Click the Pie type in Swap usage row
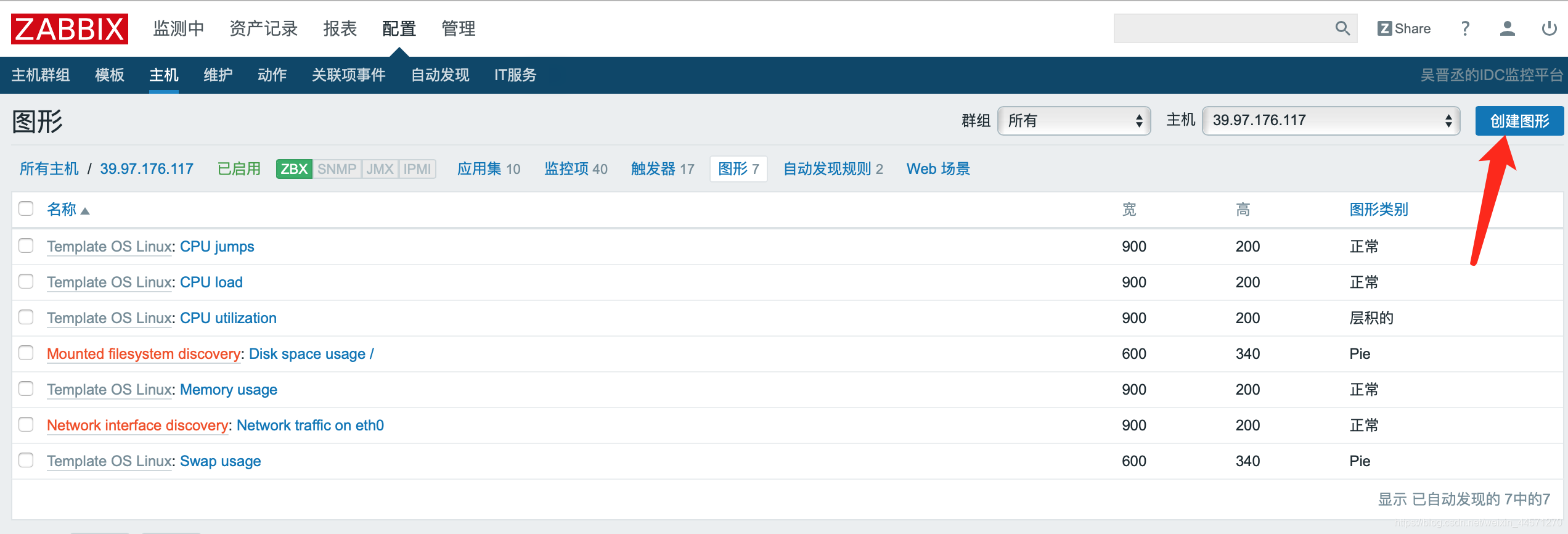The height and width of the screenshot is (534, 1568). pos(1360,461)
